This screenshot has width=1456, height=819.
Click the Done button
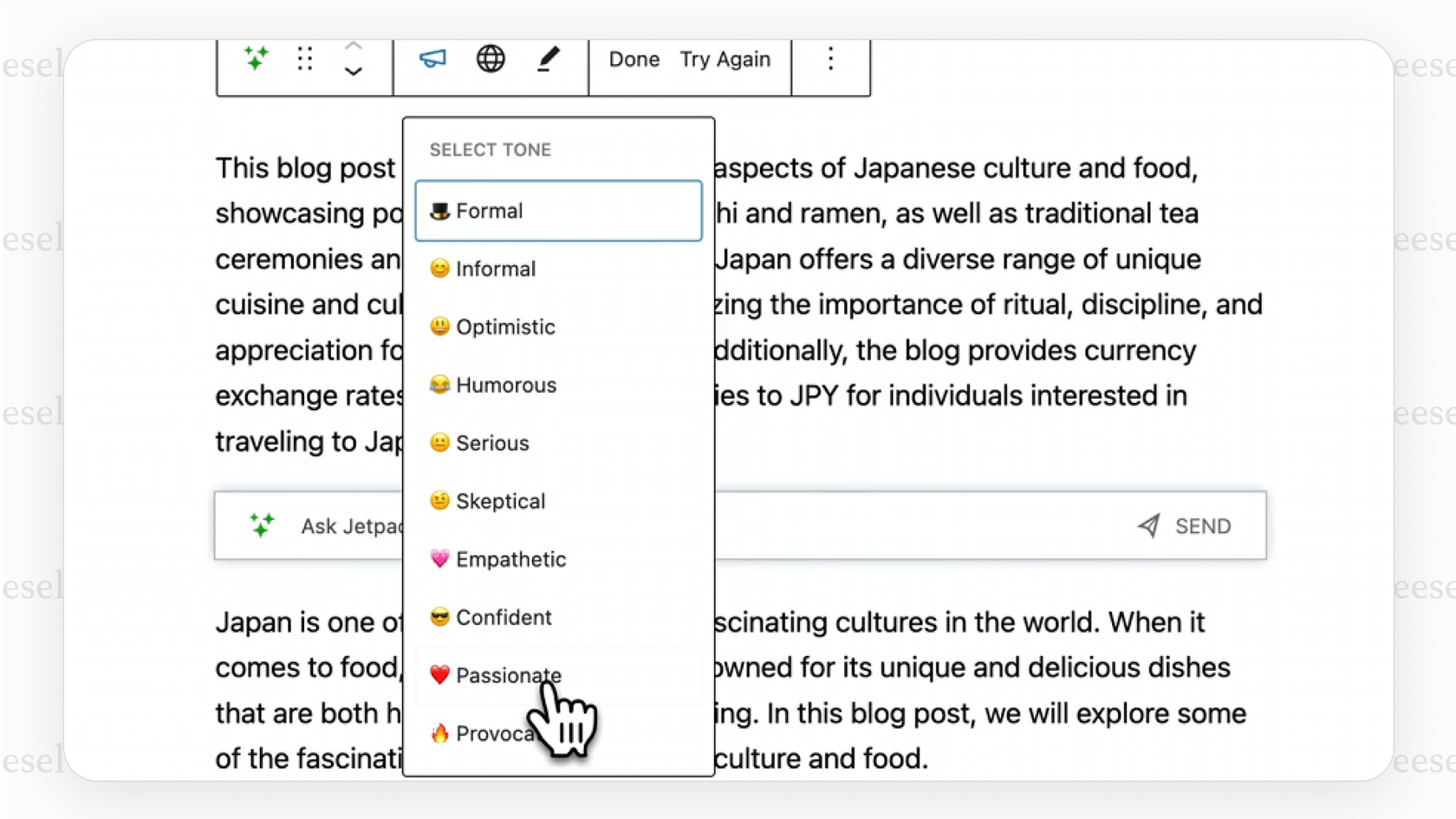pos(634,59)
